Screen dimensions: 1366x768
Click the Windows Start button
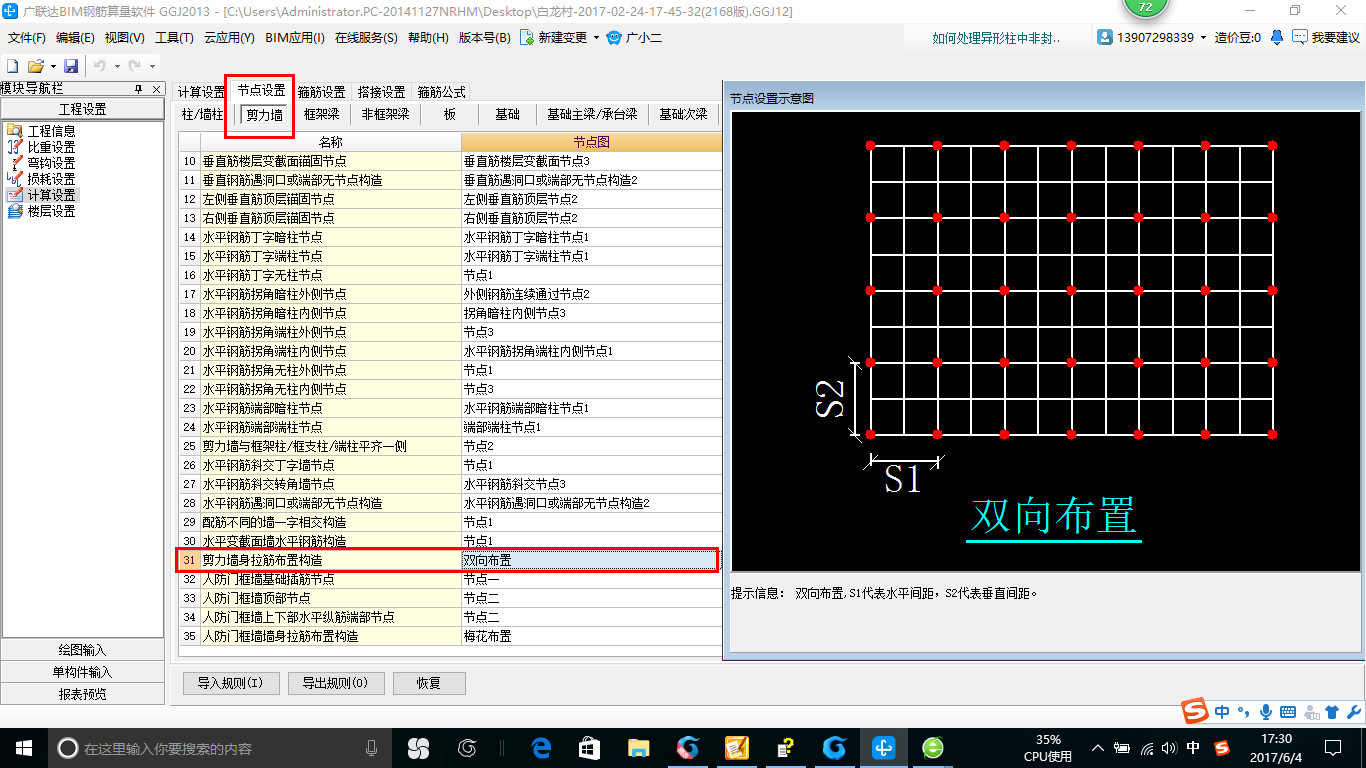(23, 747)
